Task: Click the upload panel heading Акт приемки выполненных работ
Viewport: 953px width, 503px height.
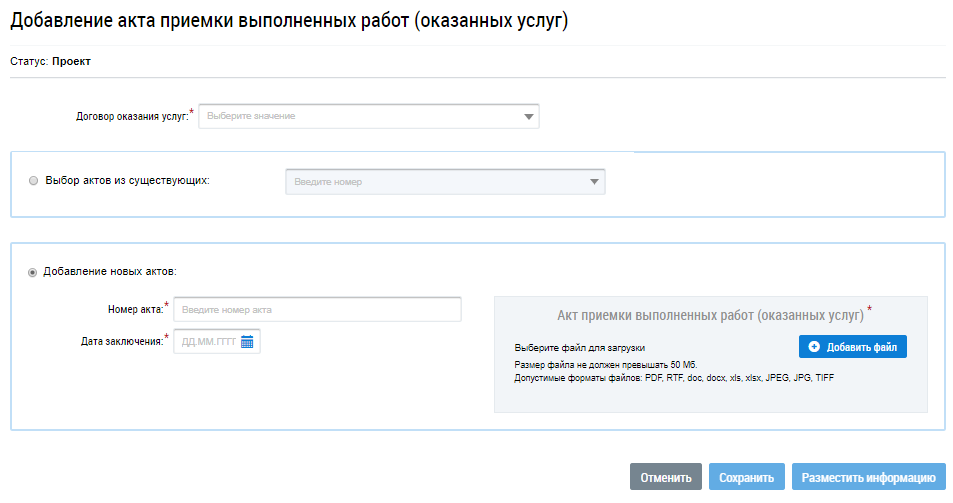Action: tap(710, 315)
